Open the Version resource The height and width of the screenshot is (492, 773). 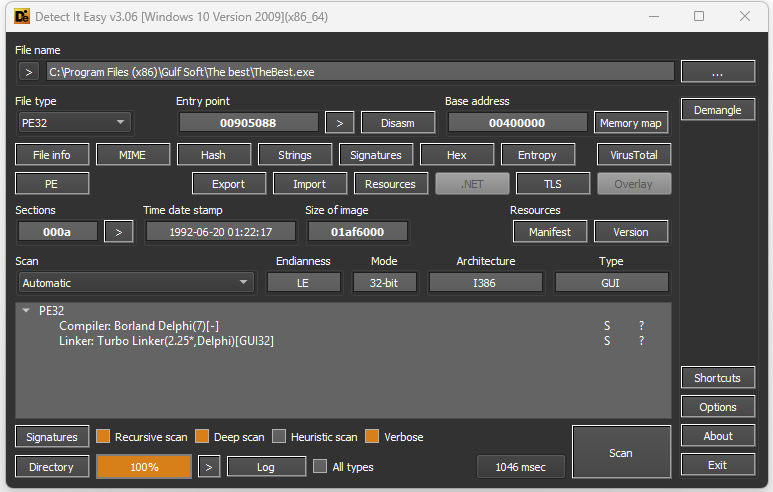point(631,232)
